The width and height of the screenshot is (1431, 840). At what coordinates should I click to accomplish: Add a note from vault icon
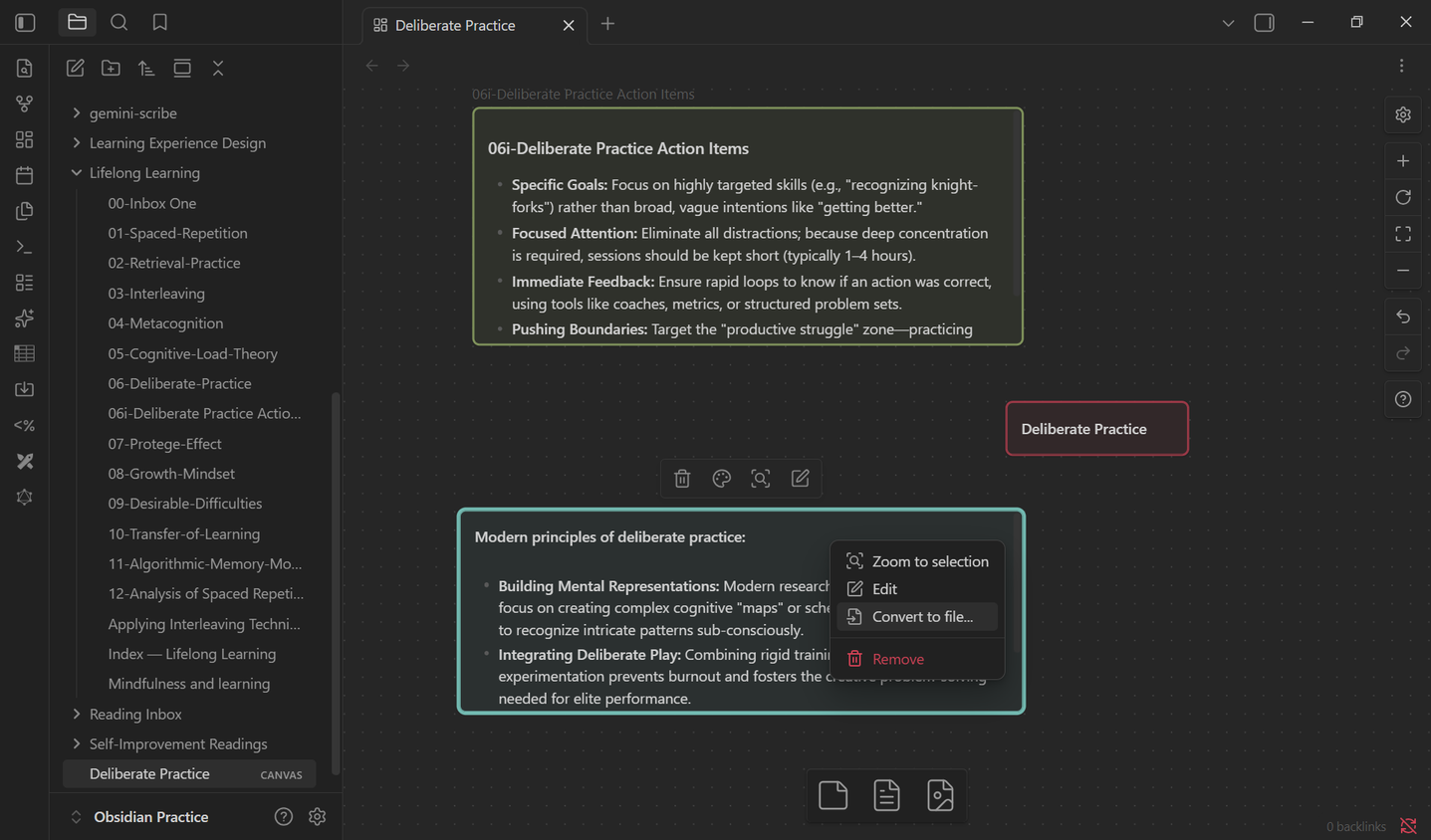(x=886, y=795)
